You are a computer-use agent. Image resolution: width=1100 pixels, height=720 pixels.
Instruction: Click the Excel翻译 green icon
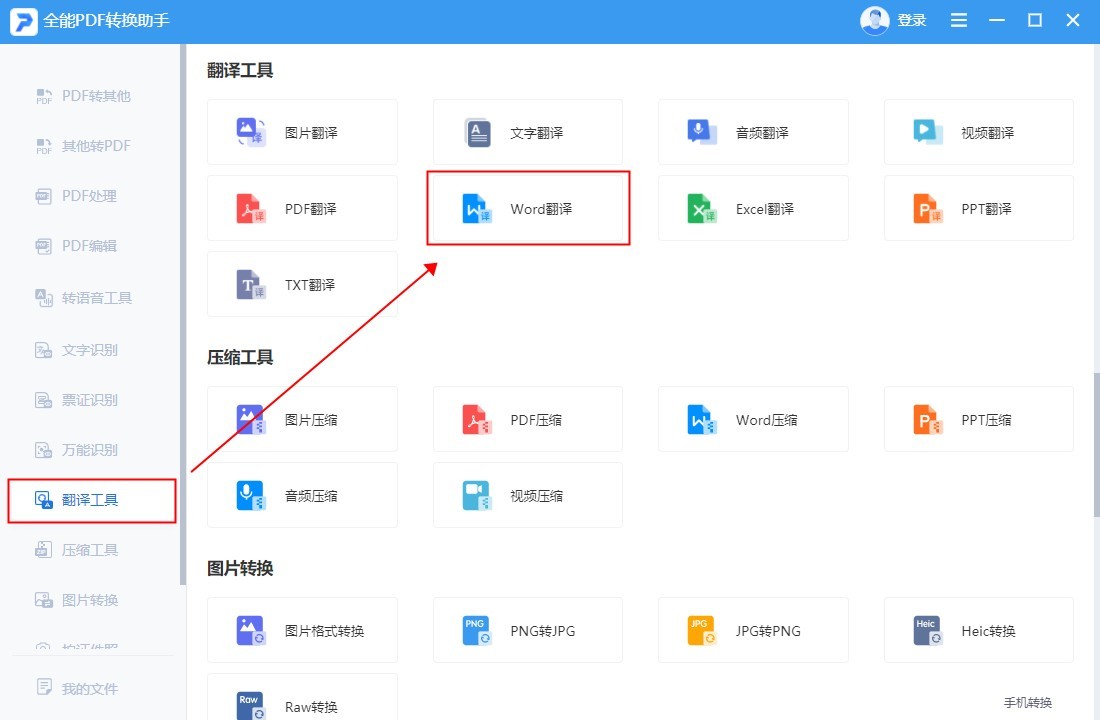tap(702, 209)
